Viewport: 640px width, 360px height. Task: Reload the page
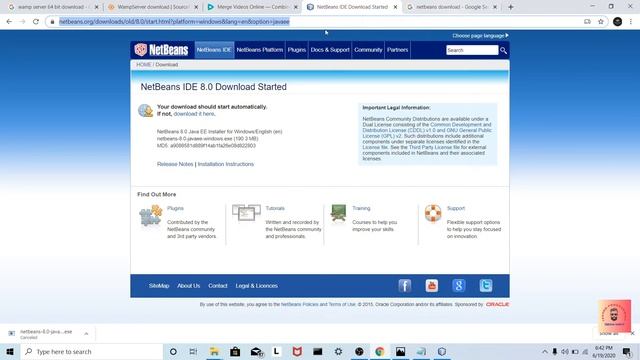36,22
